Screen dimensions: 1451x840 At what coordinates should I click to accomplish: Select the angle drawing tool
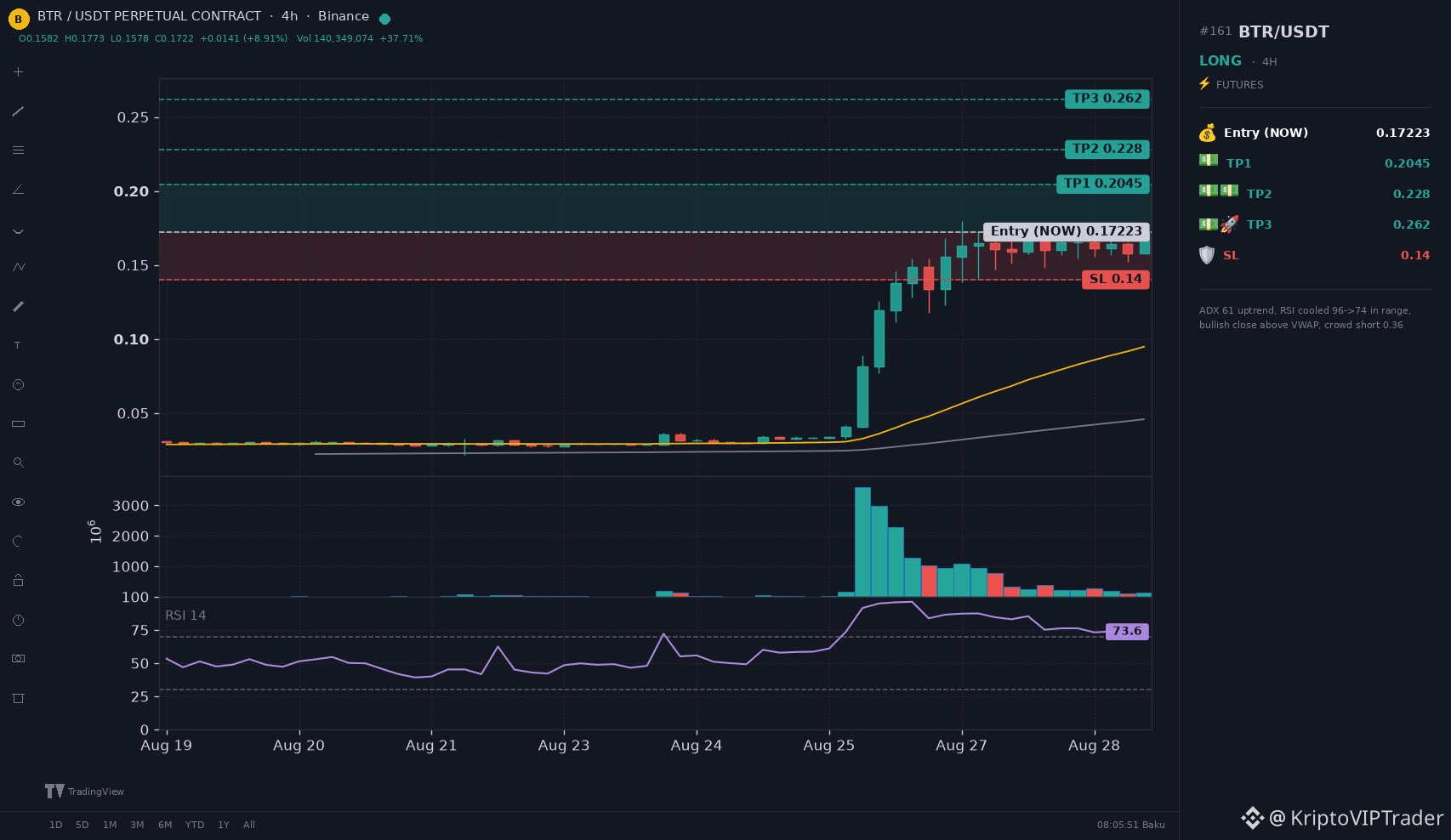tap(18, 190)
